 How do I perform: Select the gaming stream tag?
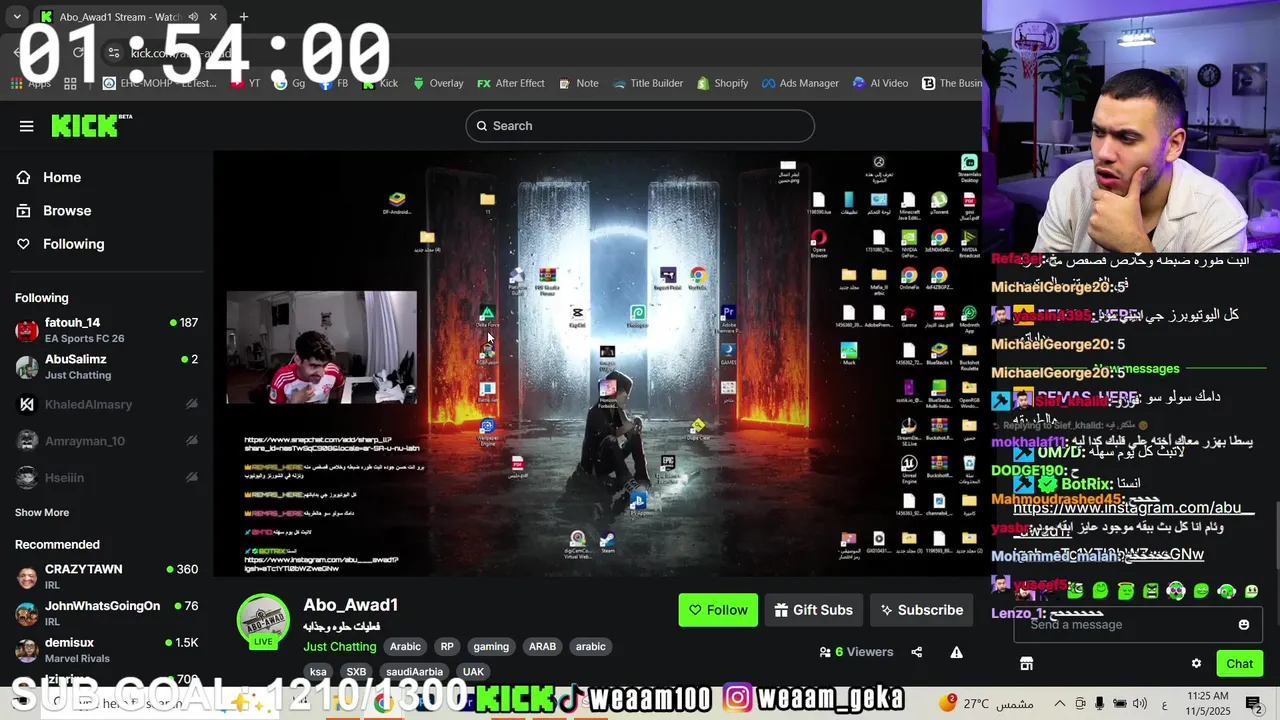click(491, 646)
